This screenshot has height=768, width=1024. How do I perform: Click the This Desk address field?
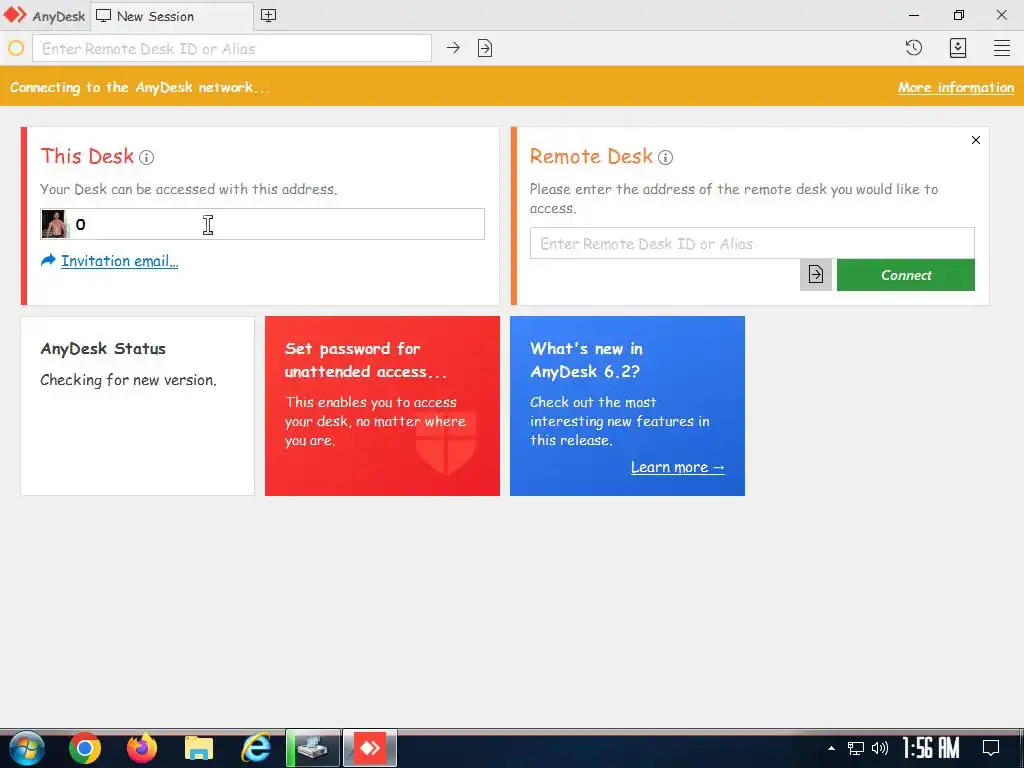click(263, 224)
